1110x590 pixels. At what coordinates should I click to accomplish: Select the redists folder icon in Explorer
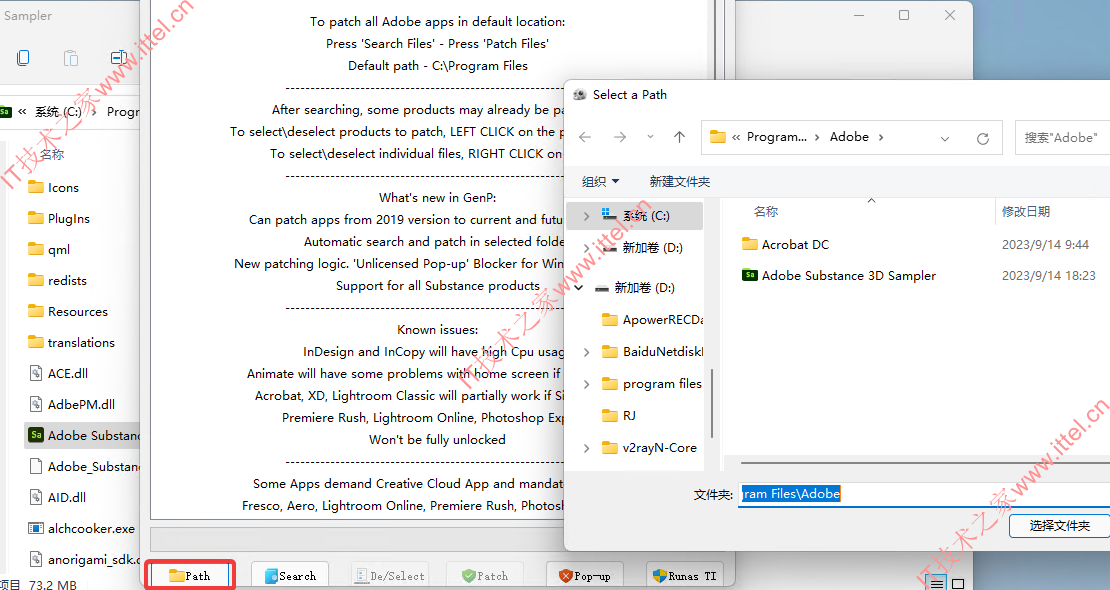(x=35, y=280)
